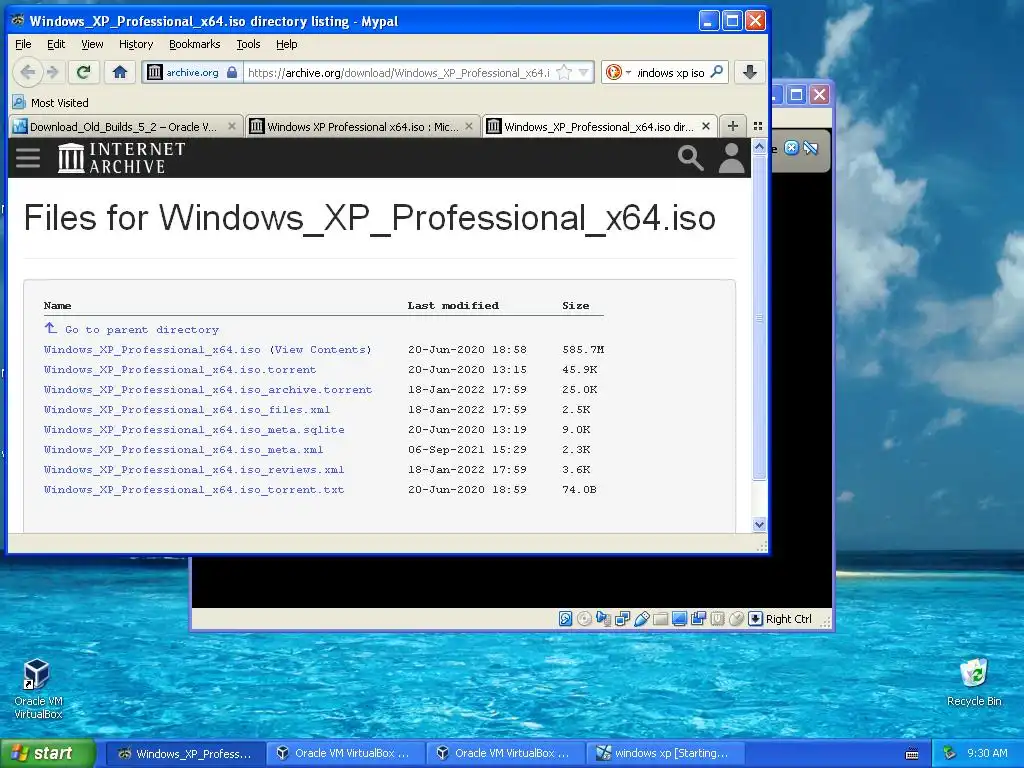Open the Recycle Bin desktop icon
This screenshot has height=768, width=1024.
click(974, 682)
